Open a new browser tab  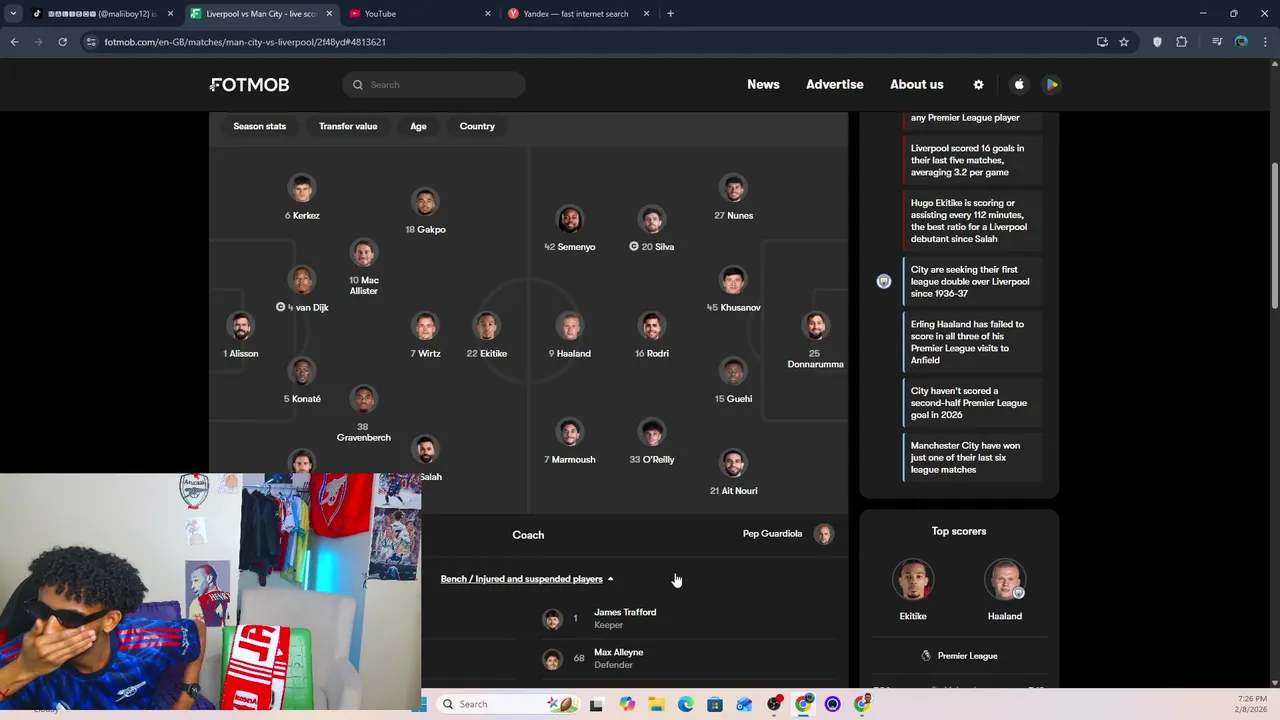(670, 14)
